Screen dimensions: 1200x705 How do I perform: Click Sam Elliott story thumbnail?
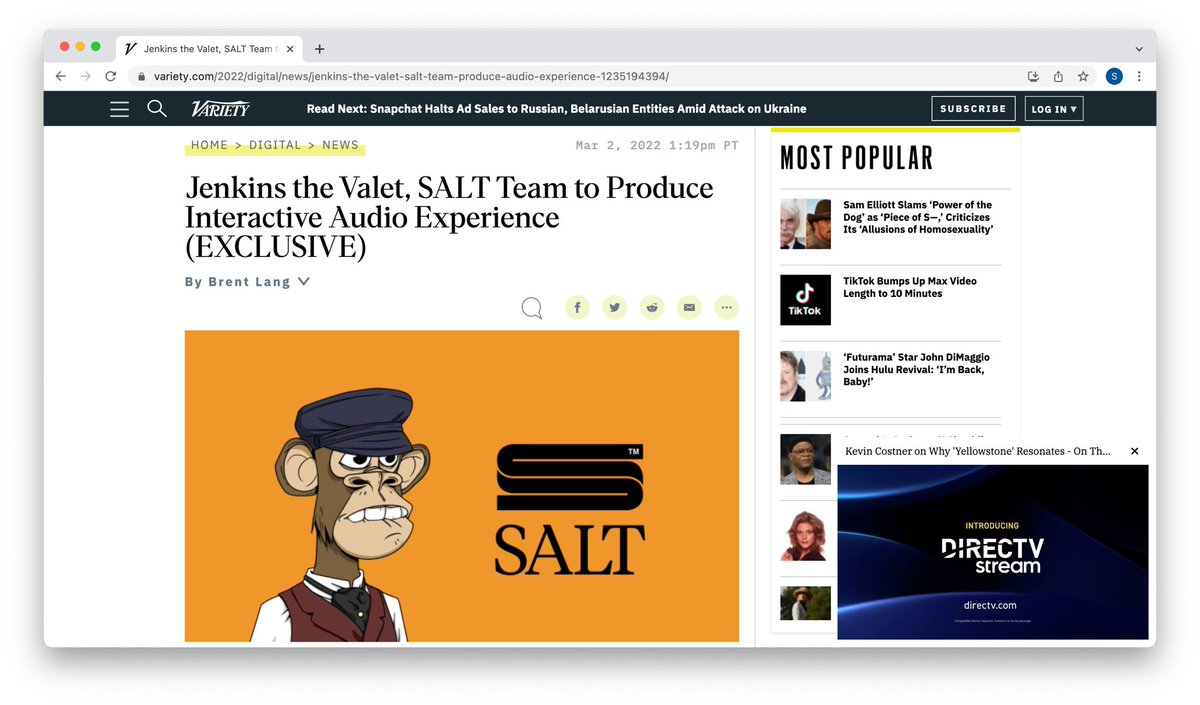tap(805, 224)
